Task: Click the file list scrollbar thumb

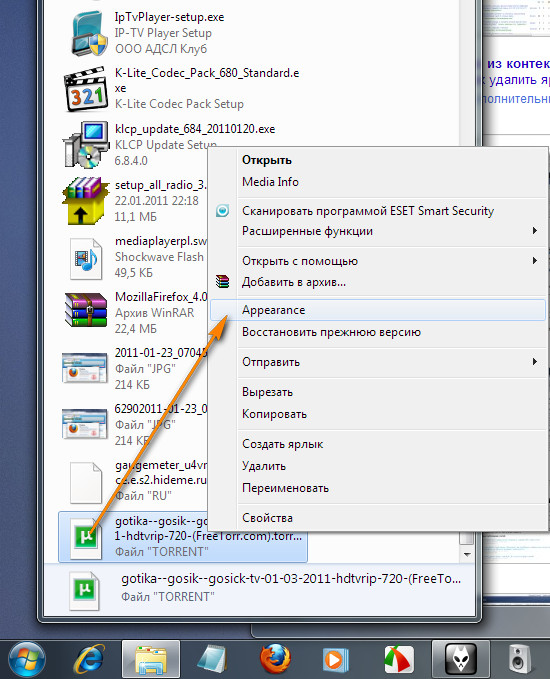Action: click(x=466, y=539)
